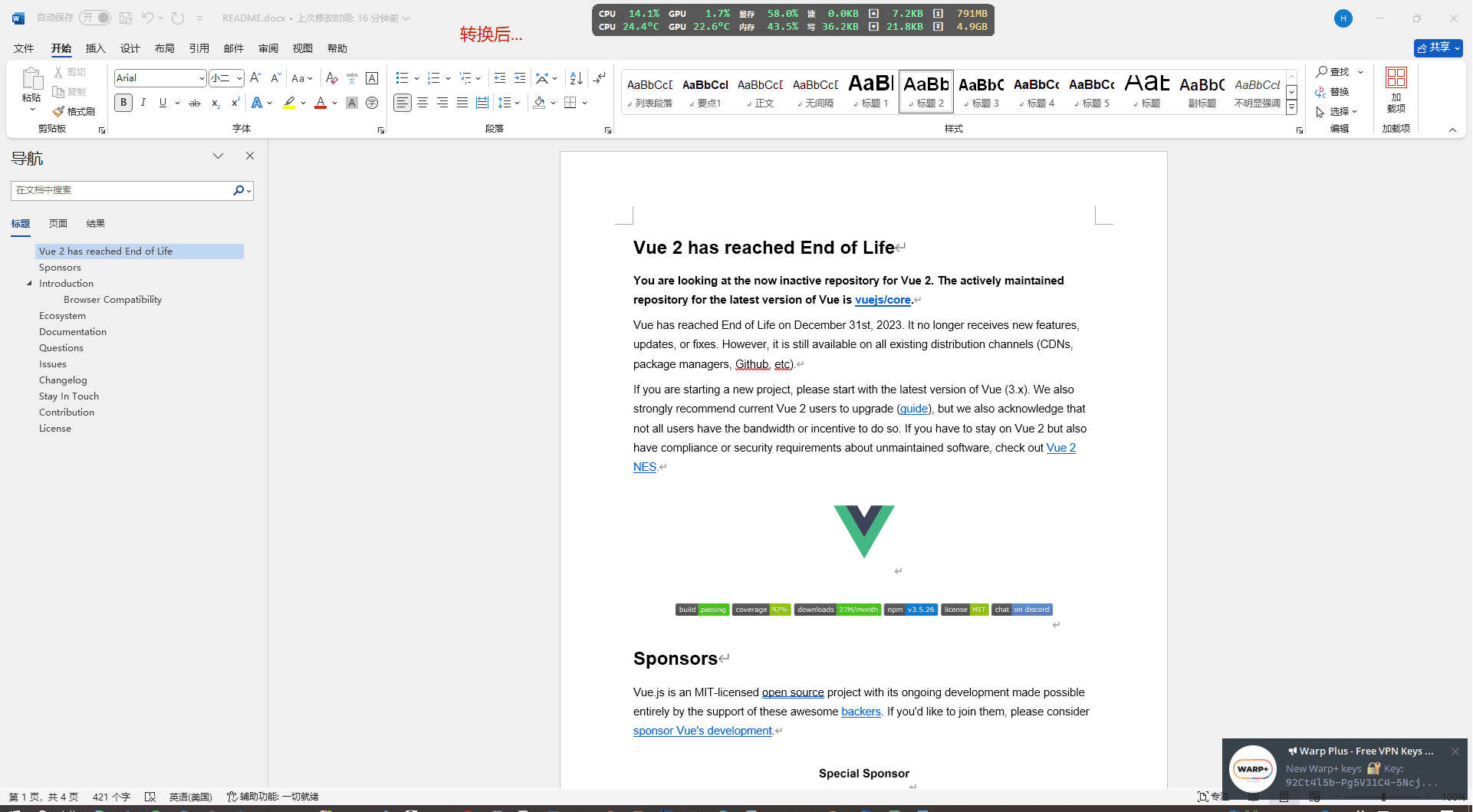The width and height of the screenshot is (1473, 812).
Task: Open the phonetic guide (wén) tool
Action: (352, 78)
